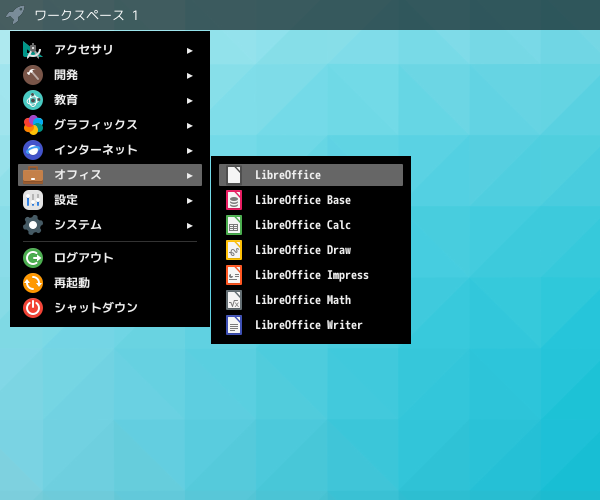Expand the 教育 submenu arrow
This screenshot has height=500, width=600.
coord(189,101)
